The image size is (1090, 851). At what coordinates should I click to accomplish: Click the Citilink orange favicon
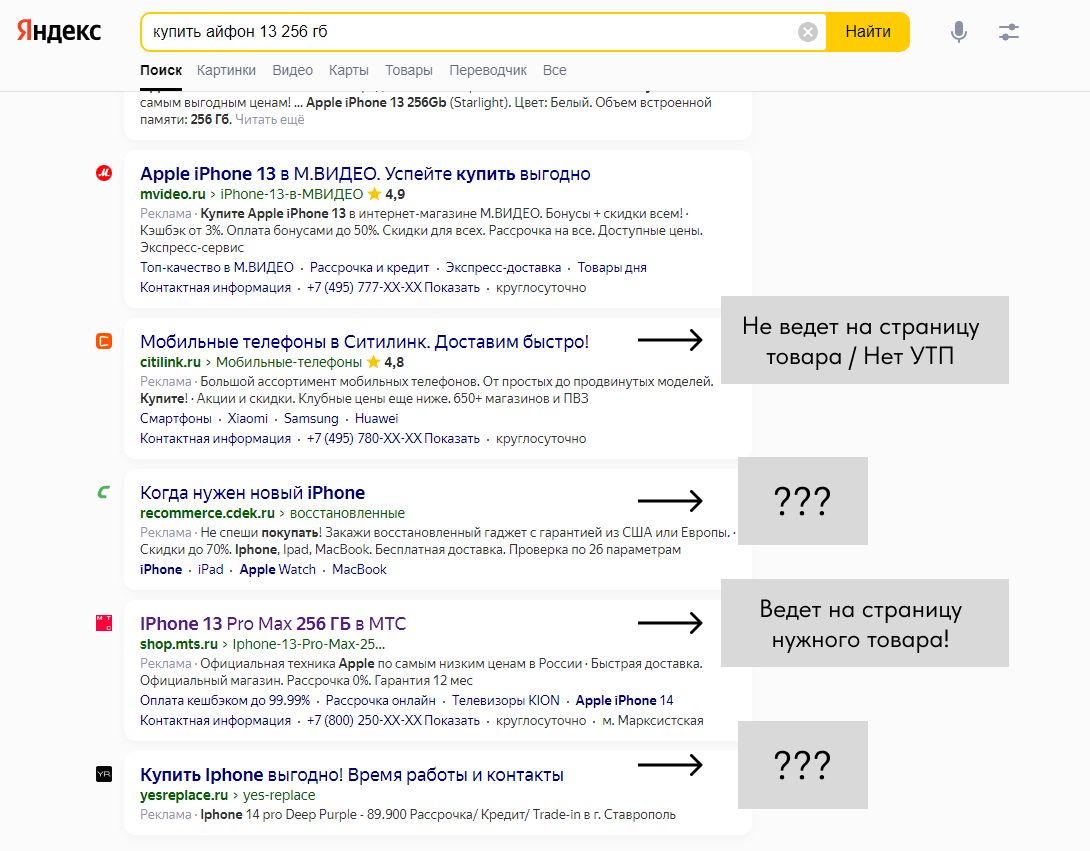point(104,341)
